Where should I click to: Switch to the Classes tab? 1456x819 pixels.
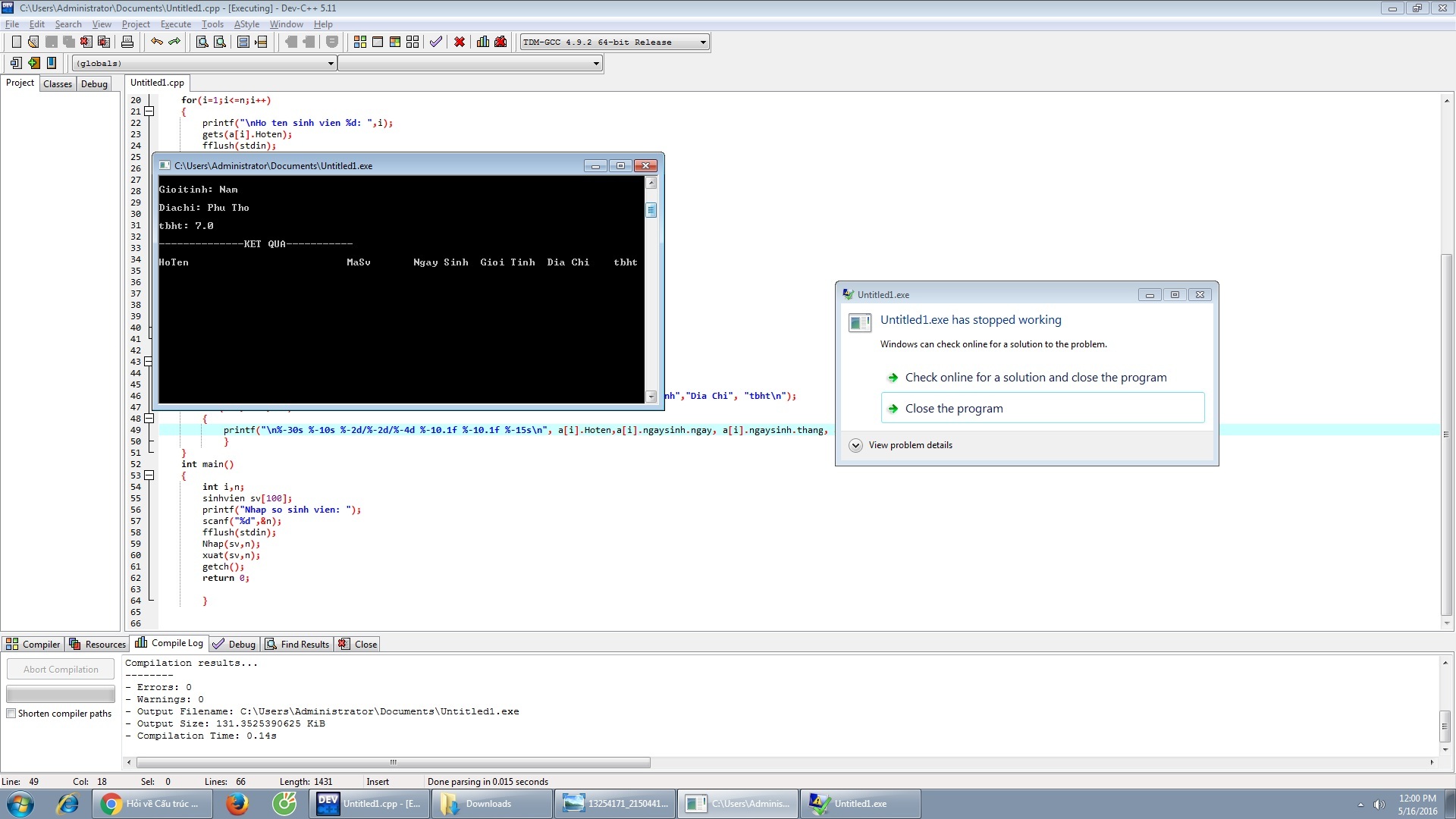pyautogui.click(x=58, y=84)
